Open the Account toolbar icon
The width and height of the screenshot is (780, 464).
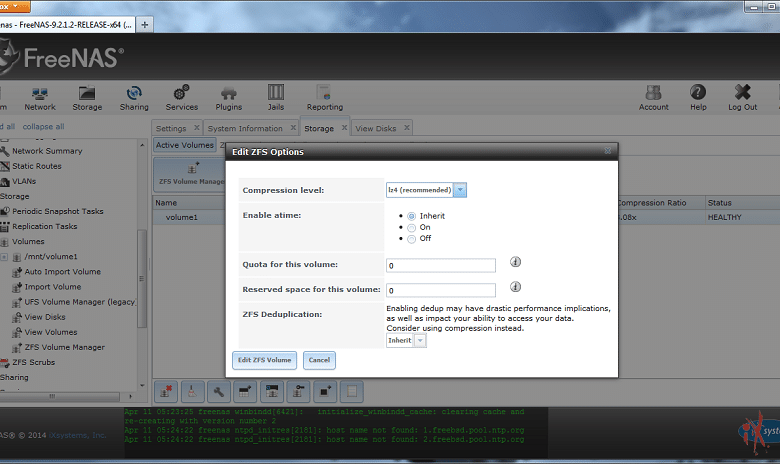[654, 97]
